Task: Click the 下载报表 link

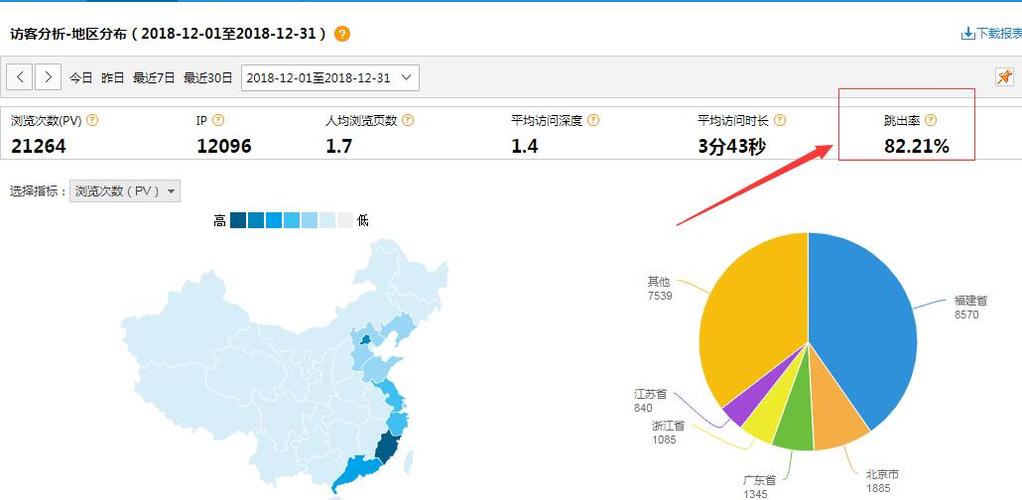Action: (x=999, y=34)
